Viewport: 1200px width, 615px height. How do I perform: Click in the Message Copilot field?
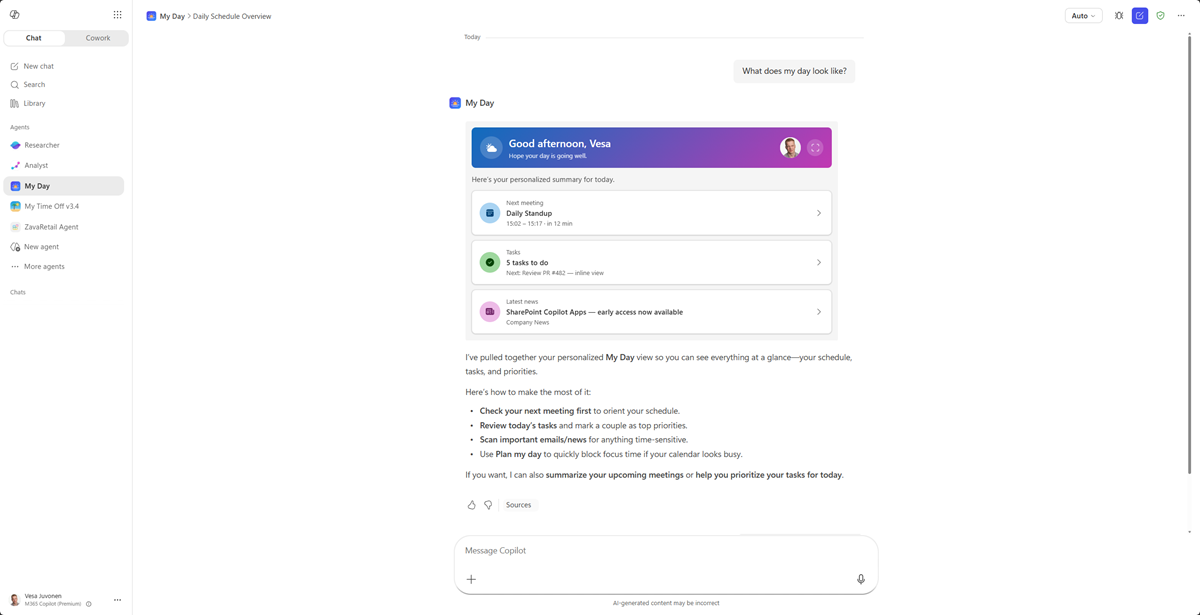pos(666,551)
